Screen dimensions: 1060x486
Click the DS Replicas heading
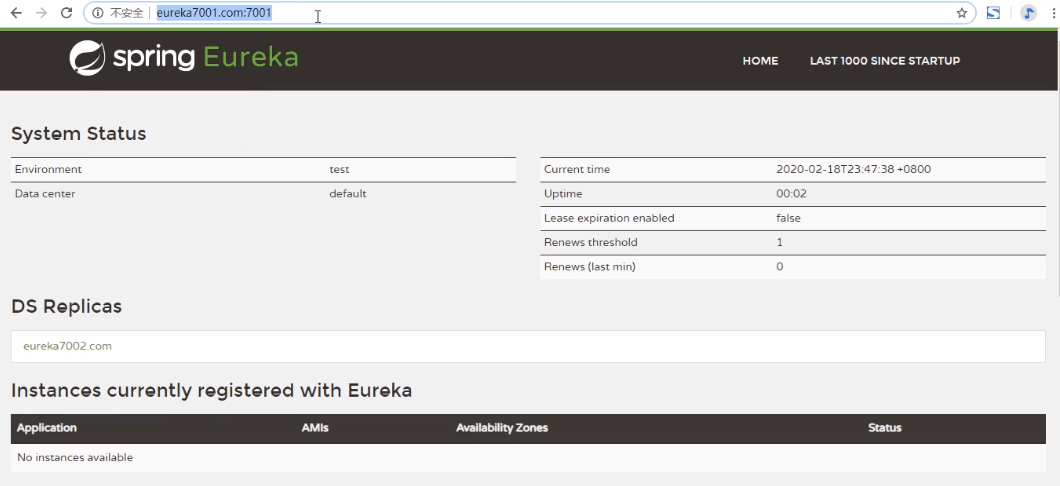click(66, 306)
